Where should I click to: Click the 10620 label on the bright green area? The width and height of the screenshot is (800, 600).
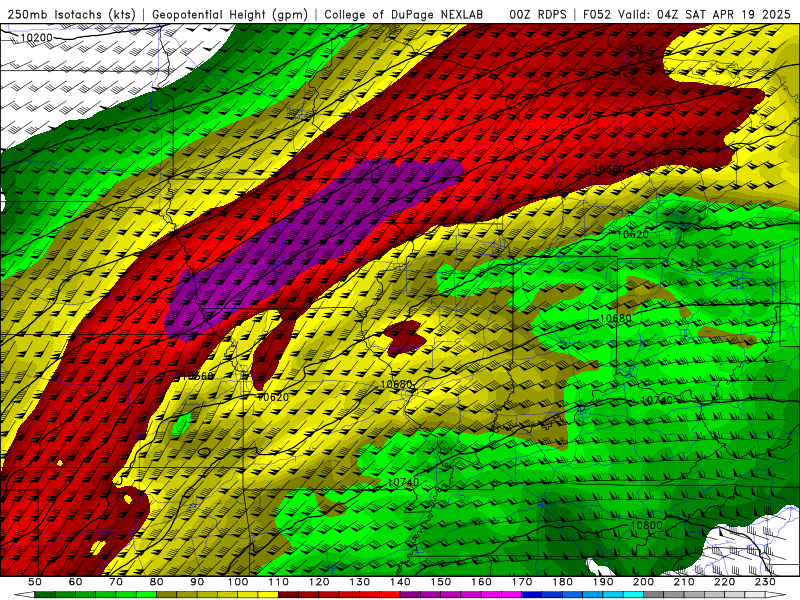tap(633, 234)
